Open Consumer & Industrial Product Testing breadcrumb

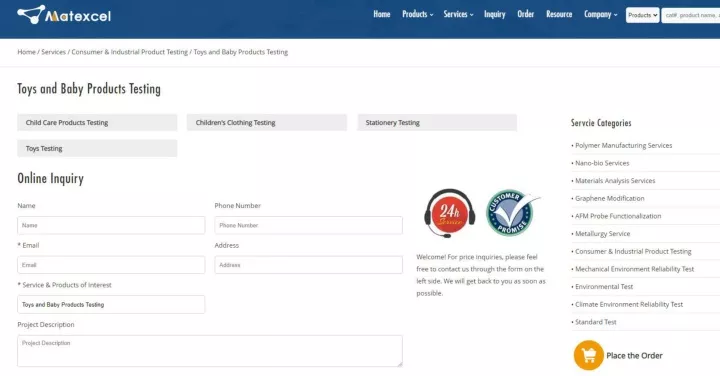click(129, 52)
